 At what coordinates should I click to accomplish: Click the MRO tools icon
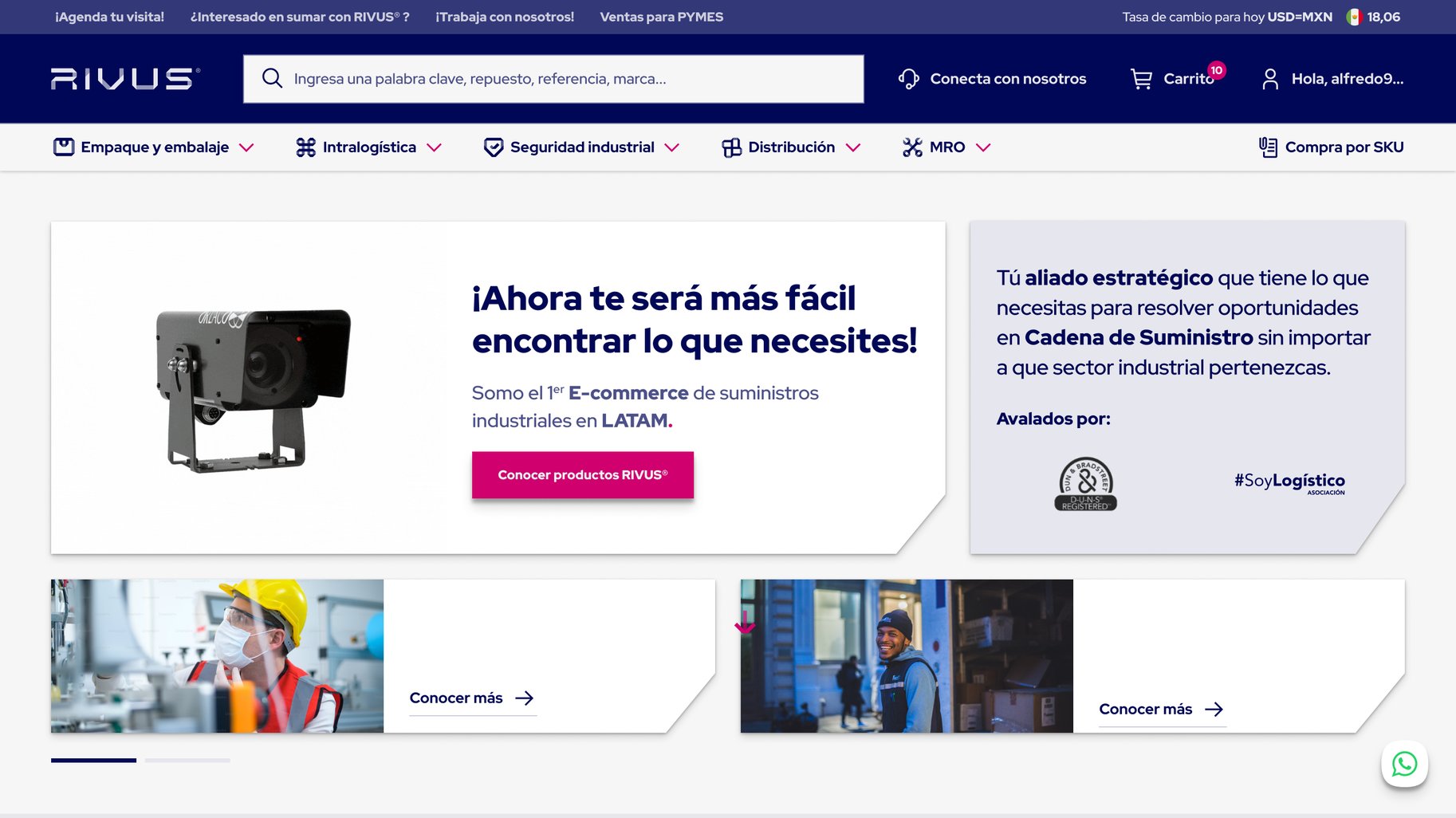912,147
